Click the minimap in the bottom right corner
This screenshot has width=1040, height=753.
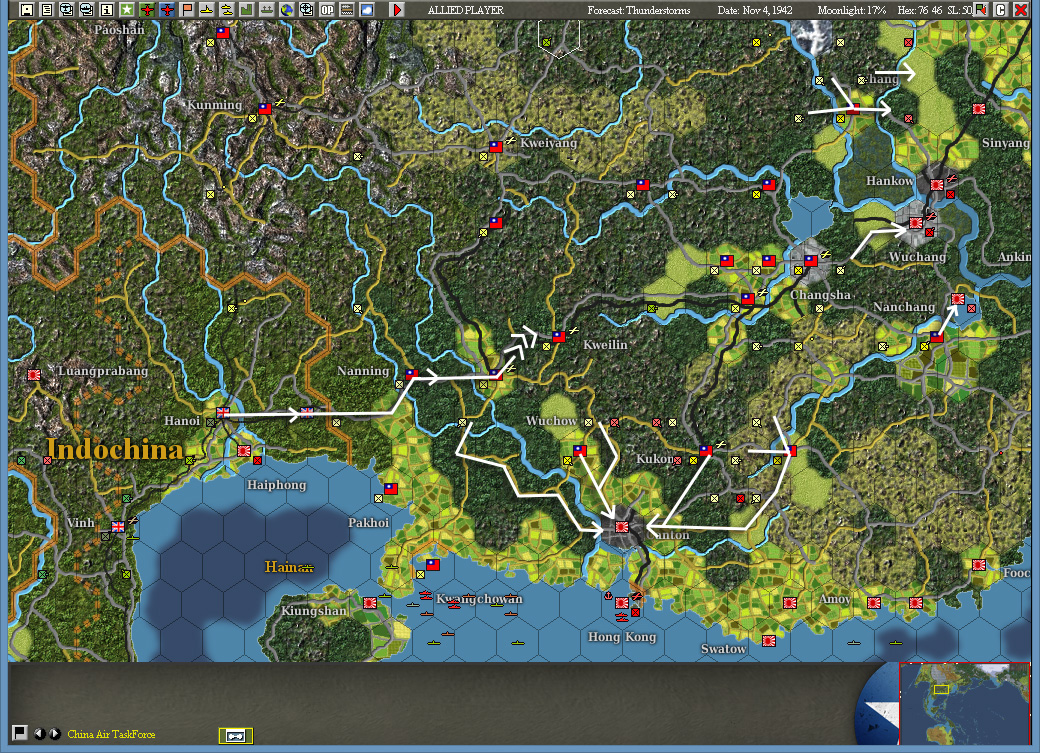pos(963,702)
